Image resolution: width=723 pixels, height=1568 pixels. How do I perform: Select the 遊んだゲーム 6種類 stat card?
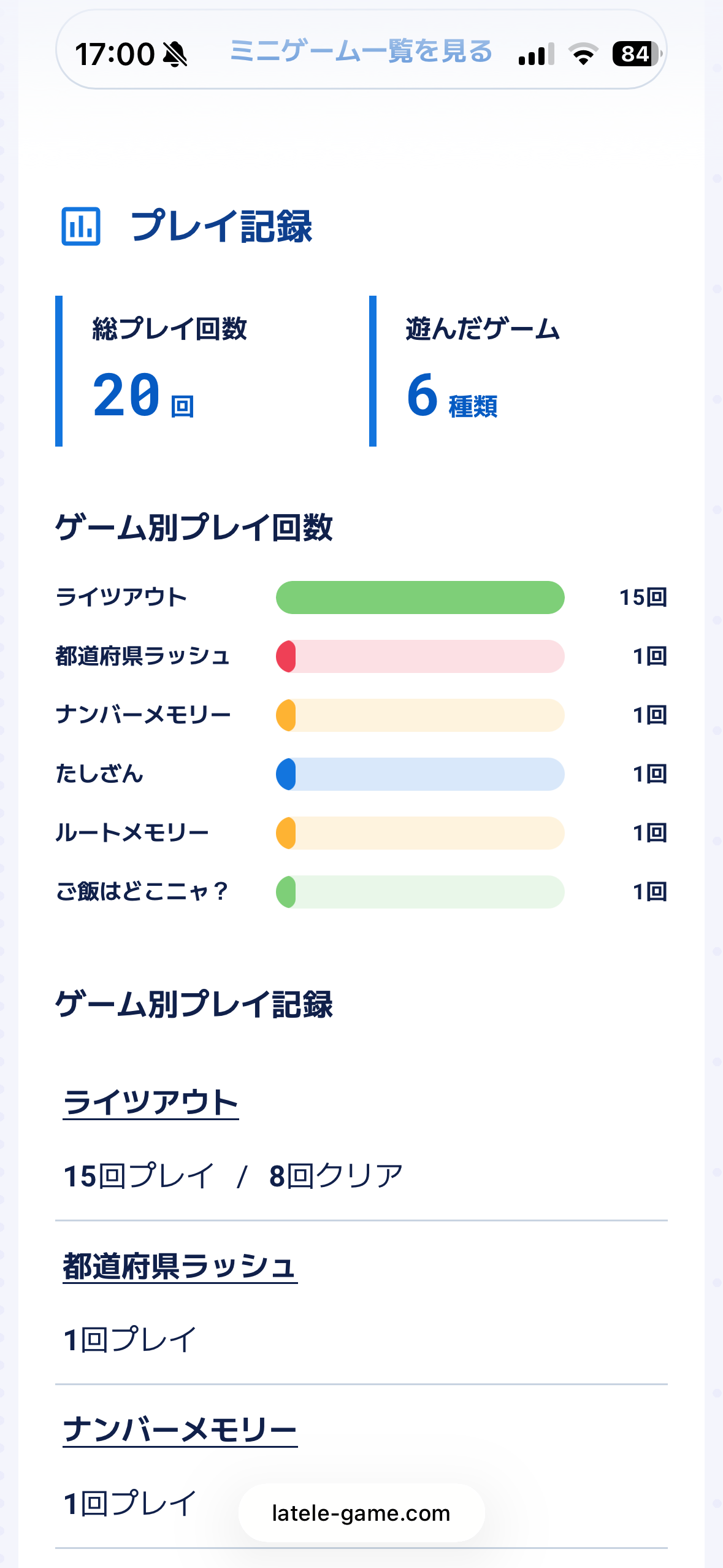coord(518,371)
